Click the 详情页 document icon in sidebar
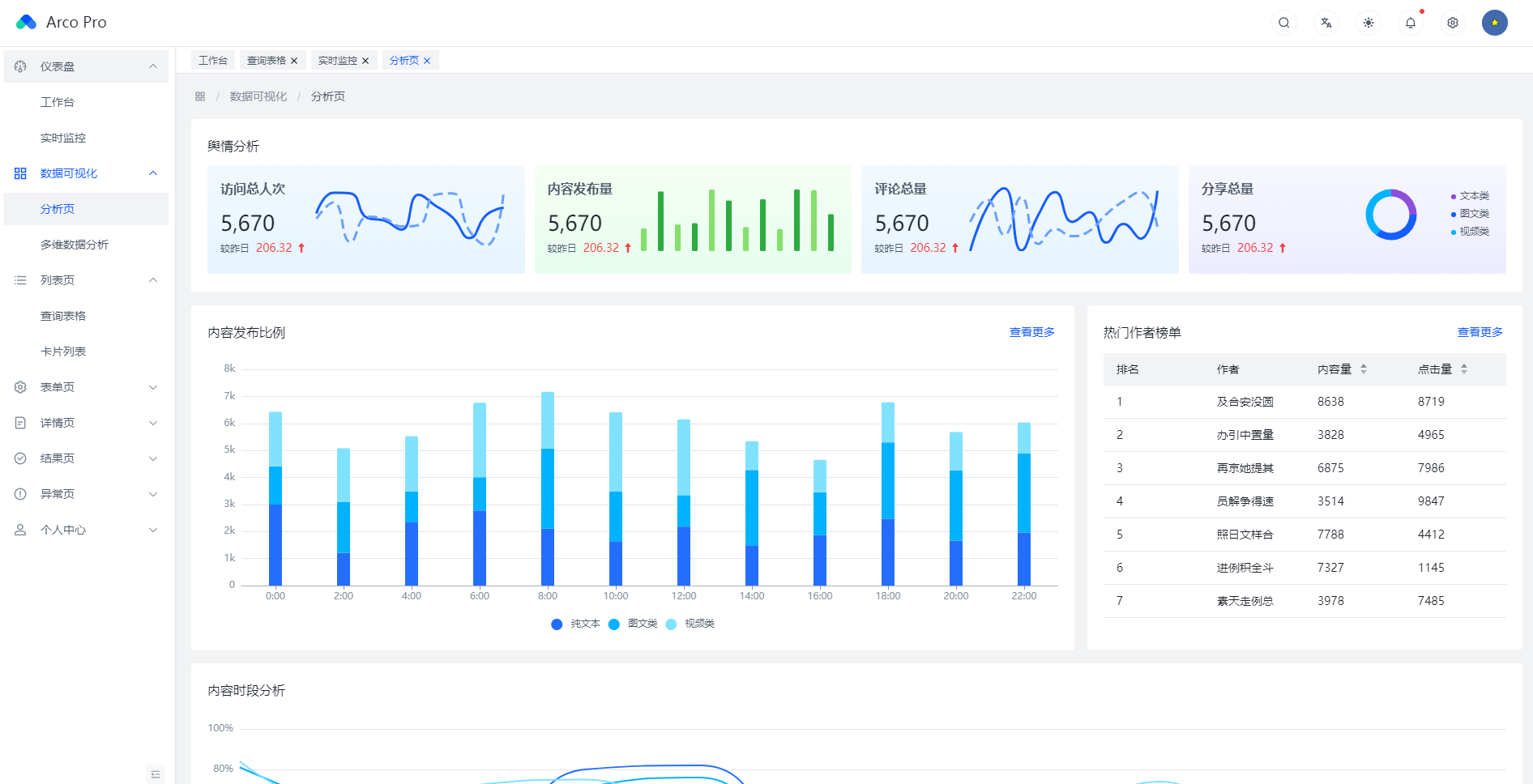This screenshot has width=1533, height=784. click(x=20, y=423)
